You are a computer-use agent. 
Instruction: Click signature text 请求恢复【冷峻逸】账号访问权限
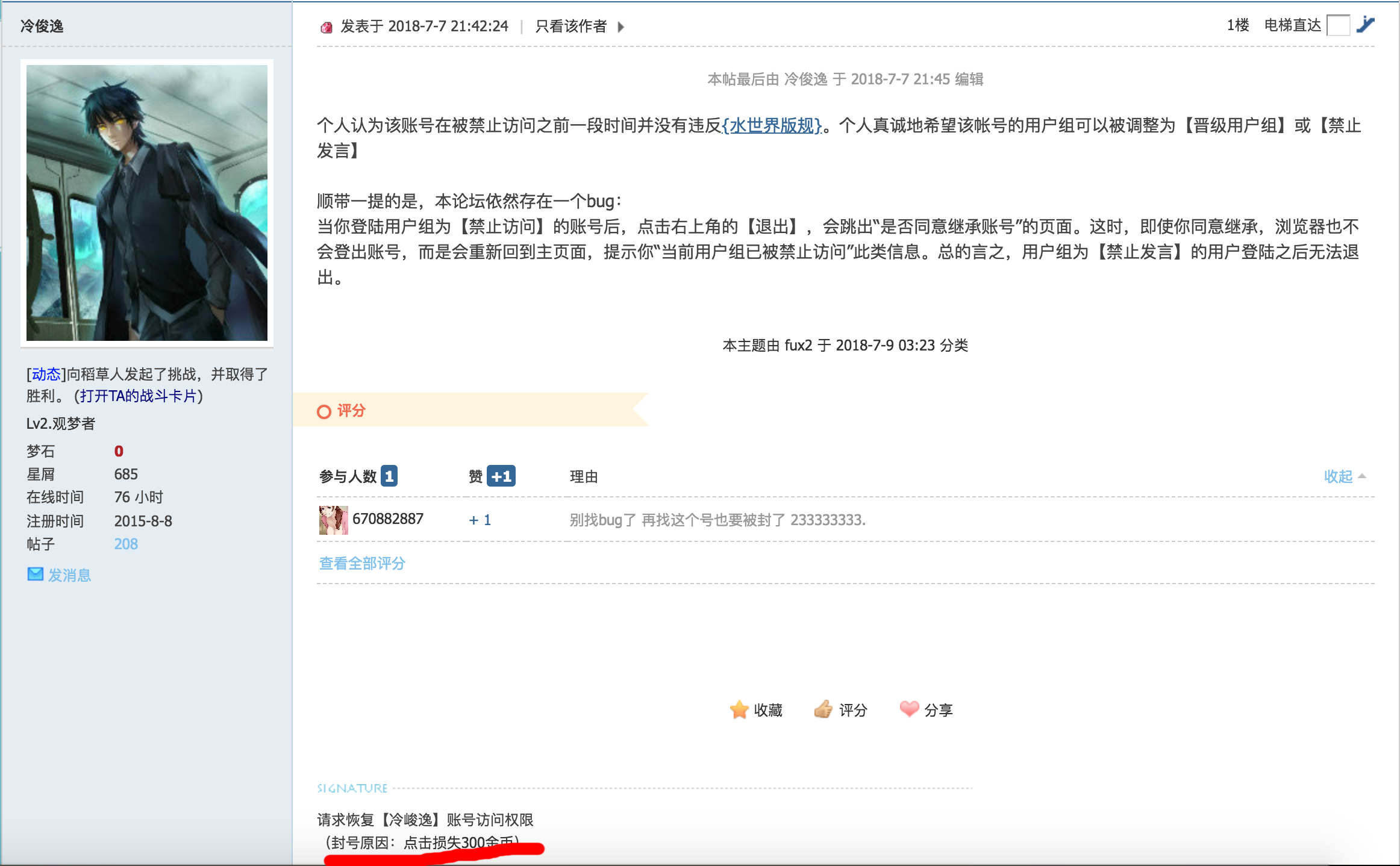tap(425, 820)
